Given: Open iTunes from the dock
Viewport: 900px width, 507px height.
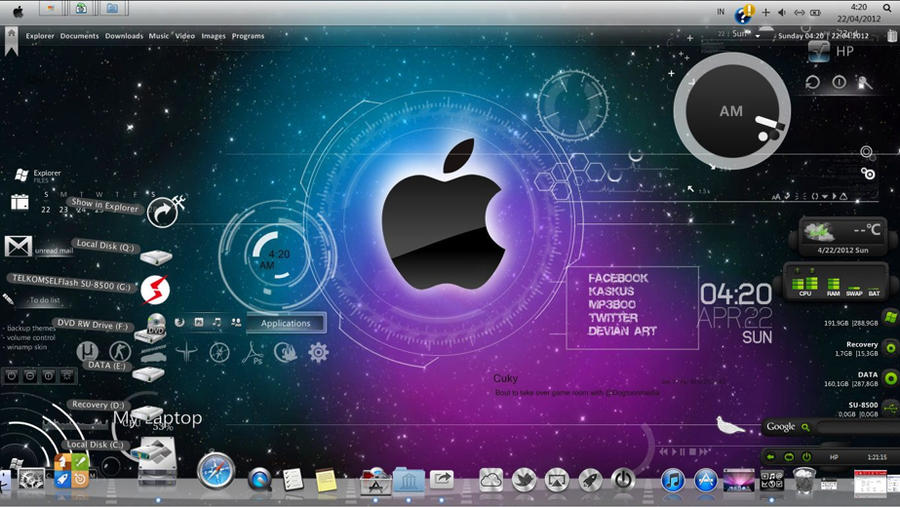Looking at the screenshot, I should 673,480.
